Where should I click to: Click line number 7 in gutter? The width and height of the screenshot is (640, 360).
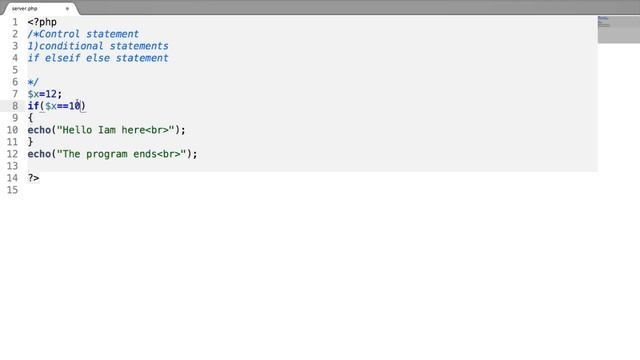point(15,94)
